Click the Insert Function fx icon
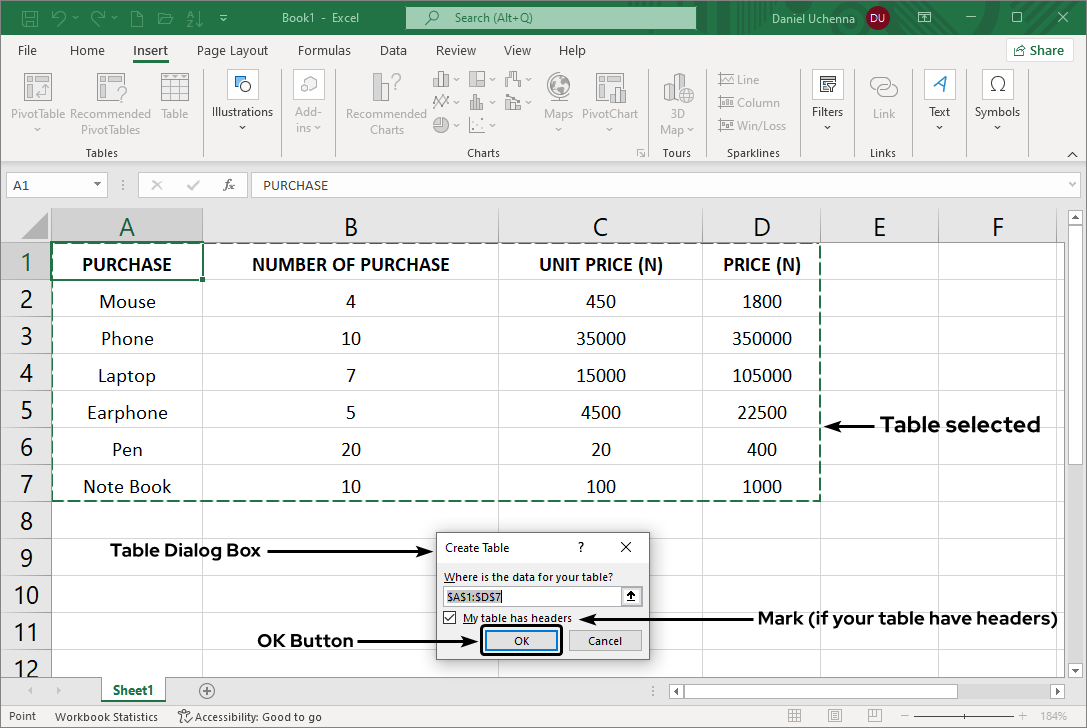The image size is (1087, 728). pyautogui.click(x=229, y=185)
